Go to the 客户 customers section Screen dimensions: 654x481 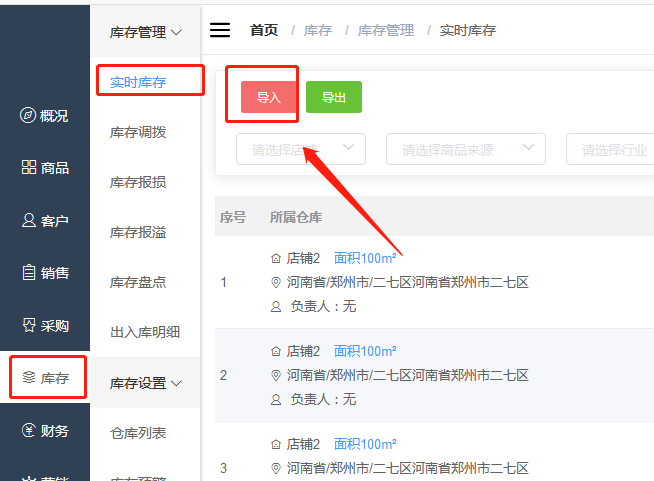pos(45,220)
